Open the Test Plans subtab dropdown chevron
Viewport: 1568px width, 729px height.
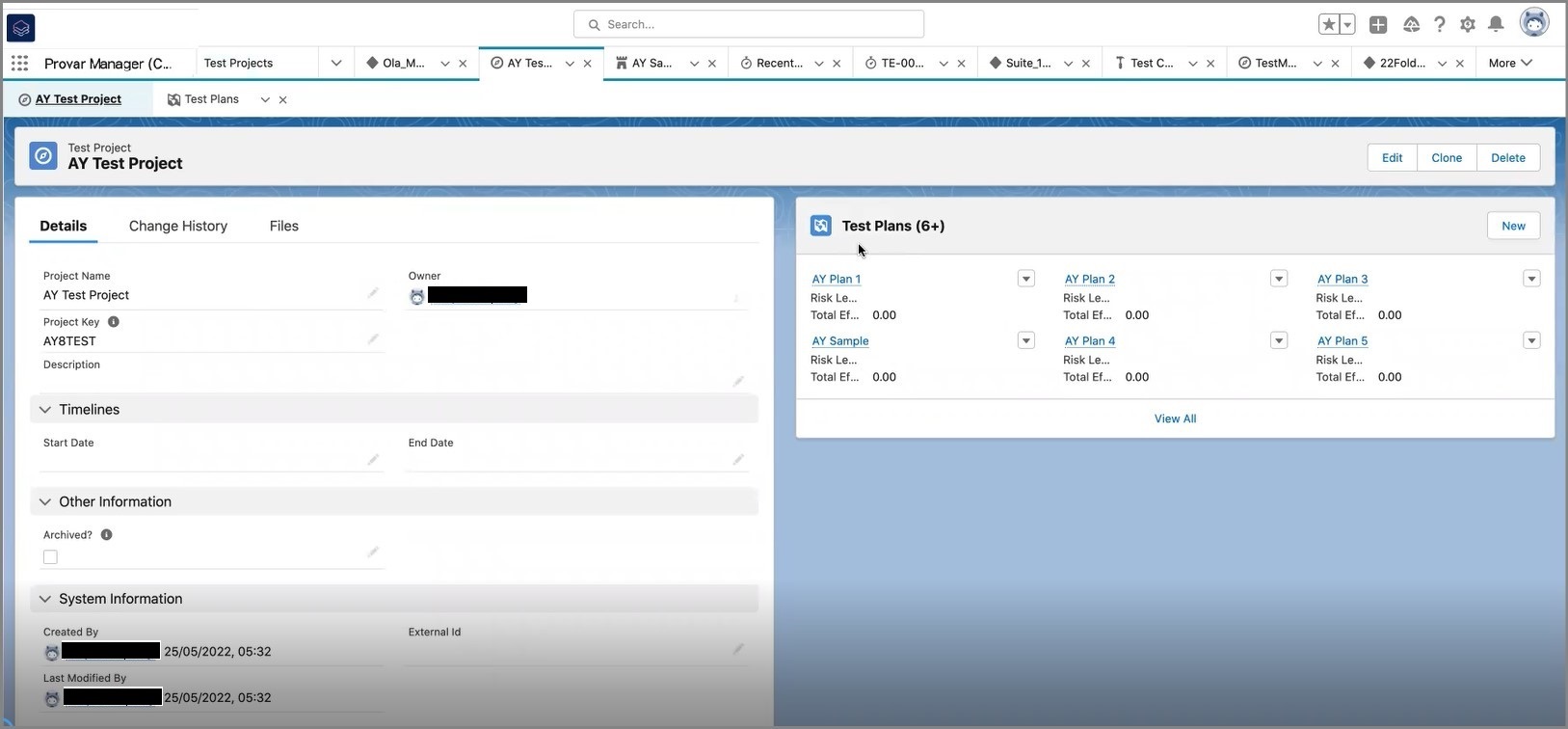265,99
